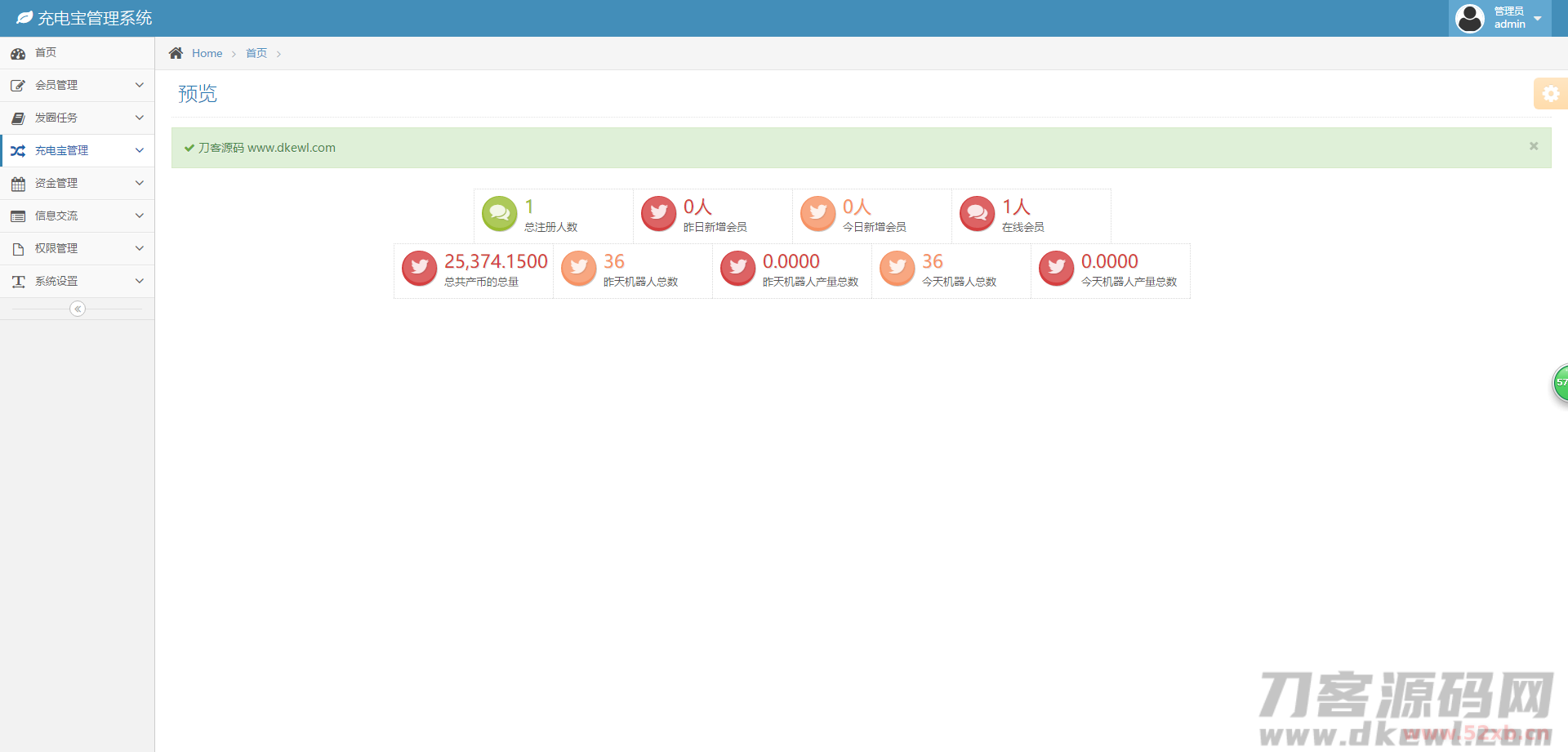1568x752 pixels.
Task: Collapse the sidebar with double-arrow toggle
Action: [x=78, y=309]
